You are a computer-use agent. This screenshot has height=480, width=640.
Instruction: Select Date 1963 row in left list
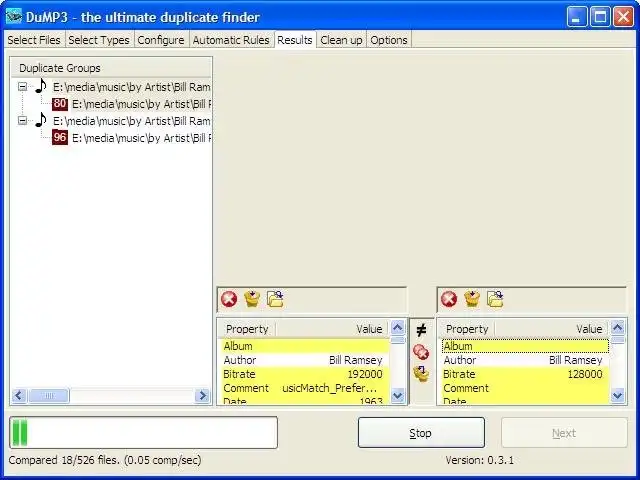304,400
